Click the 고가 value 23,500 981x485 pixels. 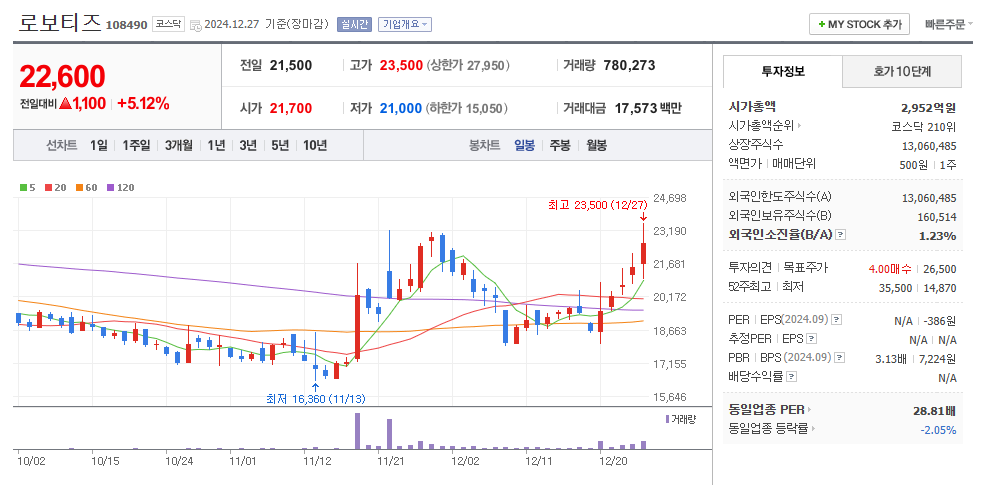[401, 65]
